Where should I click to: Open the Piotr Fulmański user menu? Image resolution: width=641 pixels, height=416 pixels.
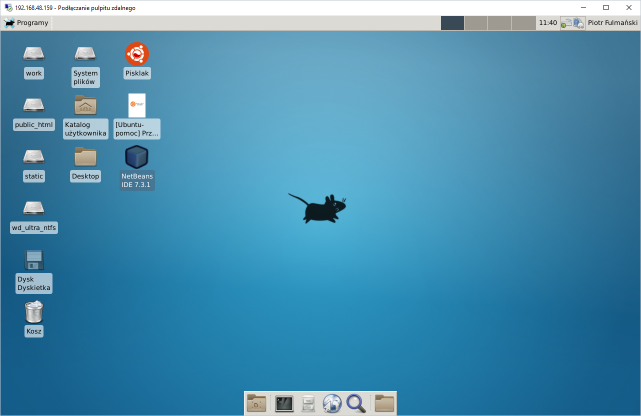(612, 23)
